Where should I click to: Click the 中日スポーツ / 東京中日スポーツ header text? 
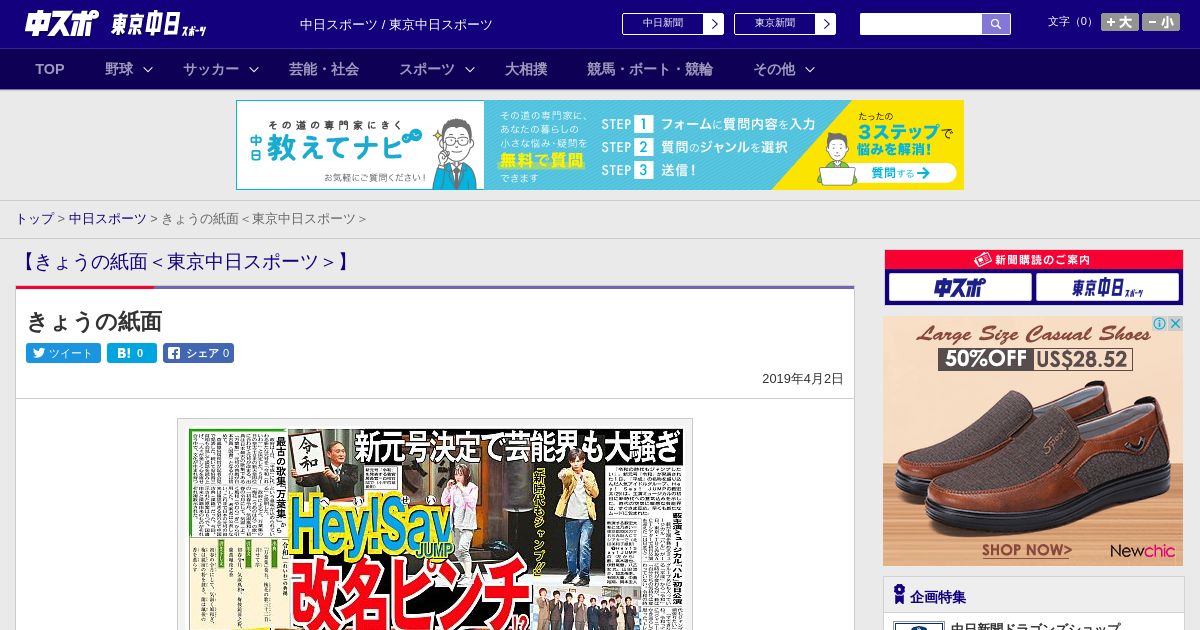click(396, 24)
